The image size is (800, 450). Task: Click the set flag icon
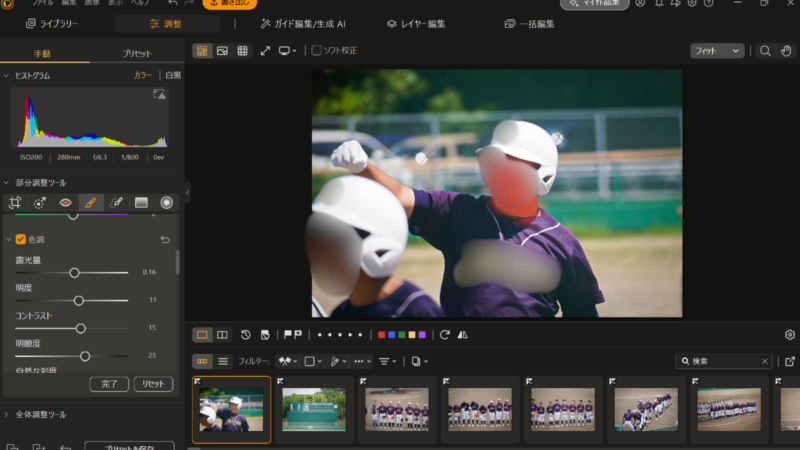click(288, 335)
